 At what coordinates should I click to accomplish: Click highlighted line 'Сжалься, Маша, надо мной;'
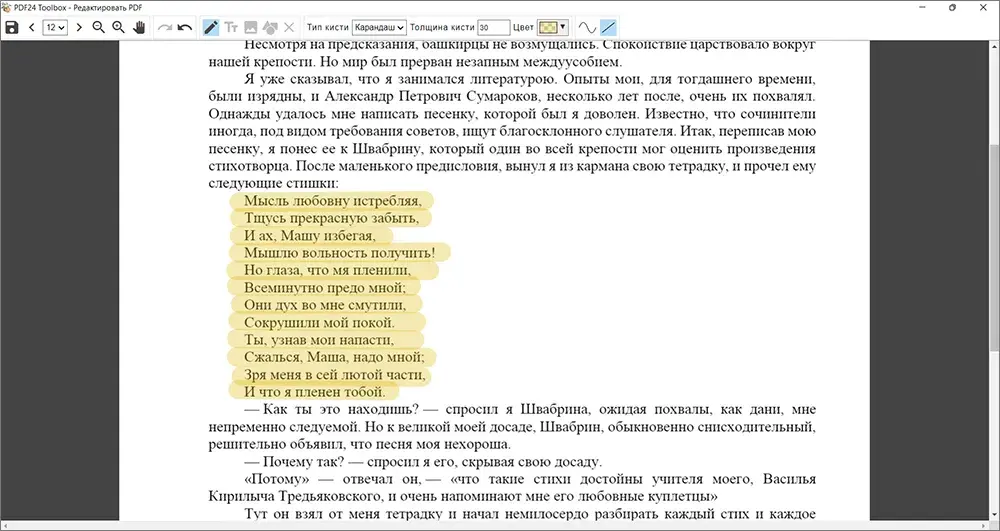334,357
